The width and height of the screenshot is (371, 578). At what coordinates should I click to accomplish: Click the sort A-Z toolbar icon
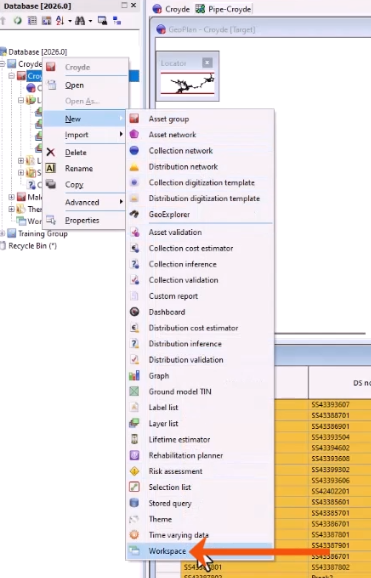click(59, 21)
